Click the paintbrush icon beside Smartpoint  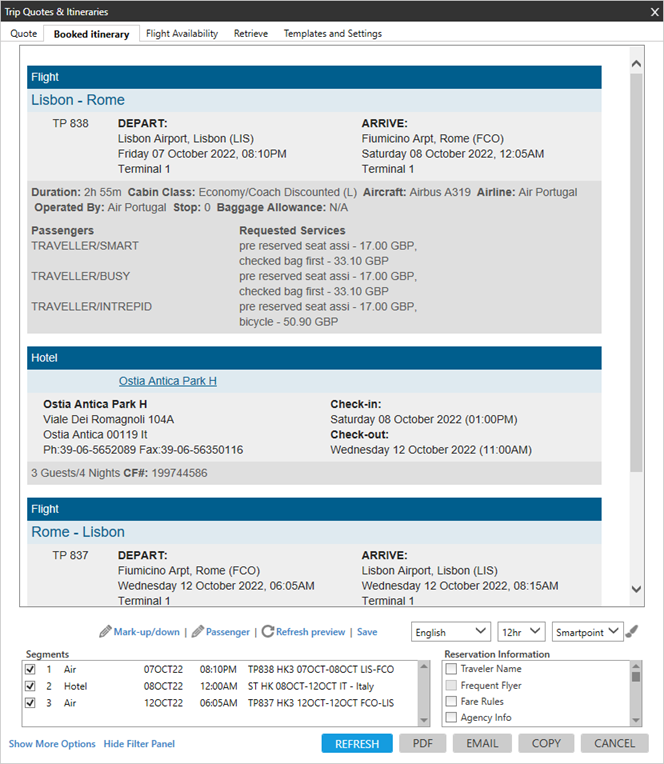click(631, 632)
